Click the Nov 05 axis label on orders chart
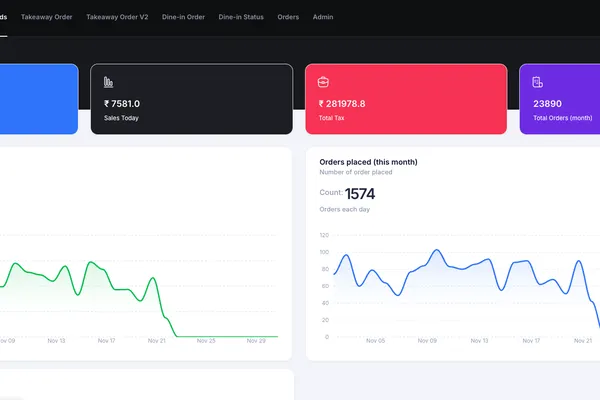600x400 pixels. click(375, 341)
